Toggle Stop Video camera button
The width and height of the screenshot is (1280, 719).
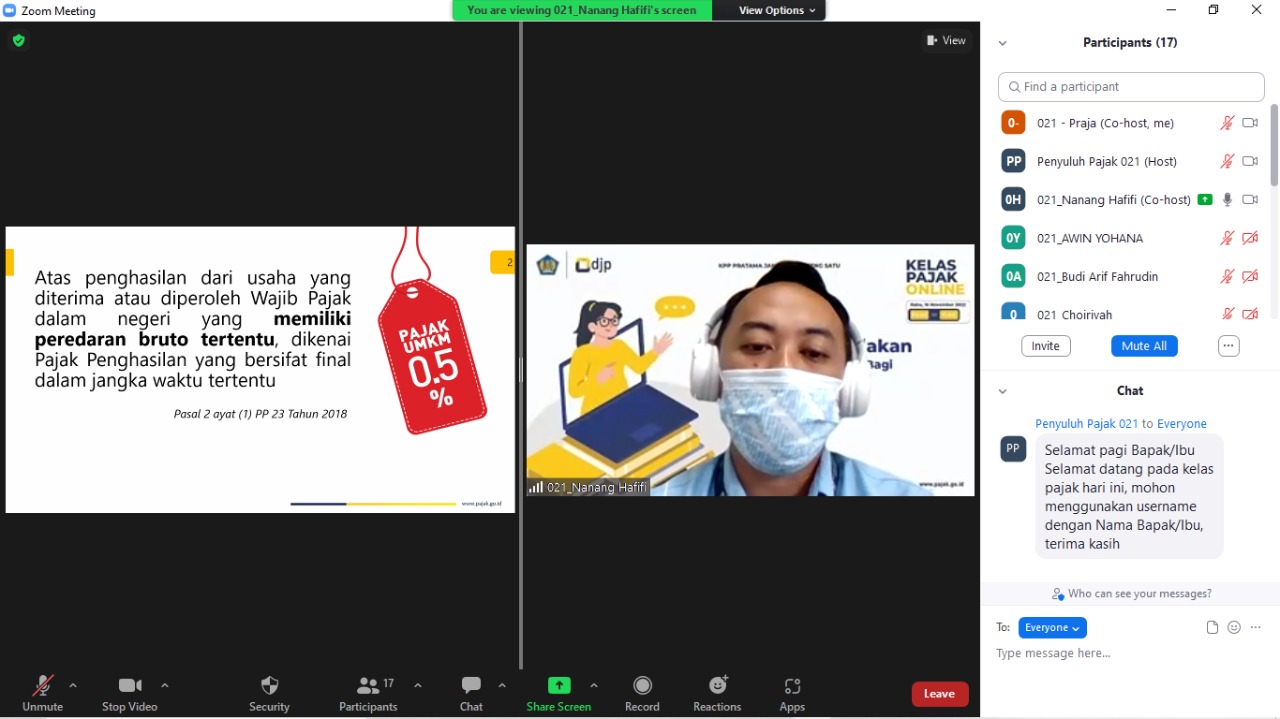coord(130,686)
